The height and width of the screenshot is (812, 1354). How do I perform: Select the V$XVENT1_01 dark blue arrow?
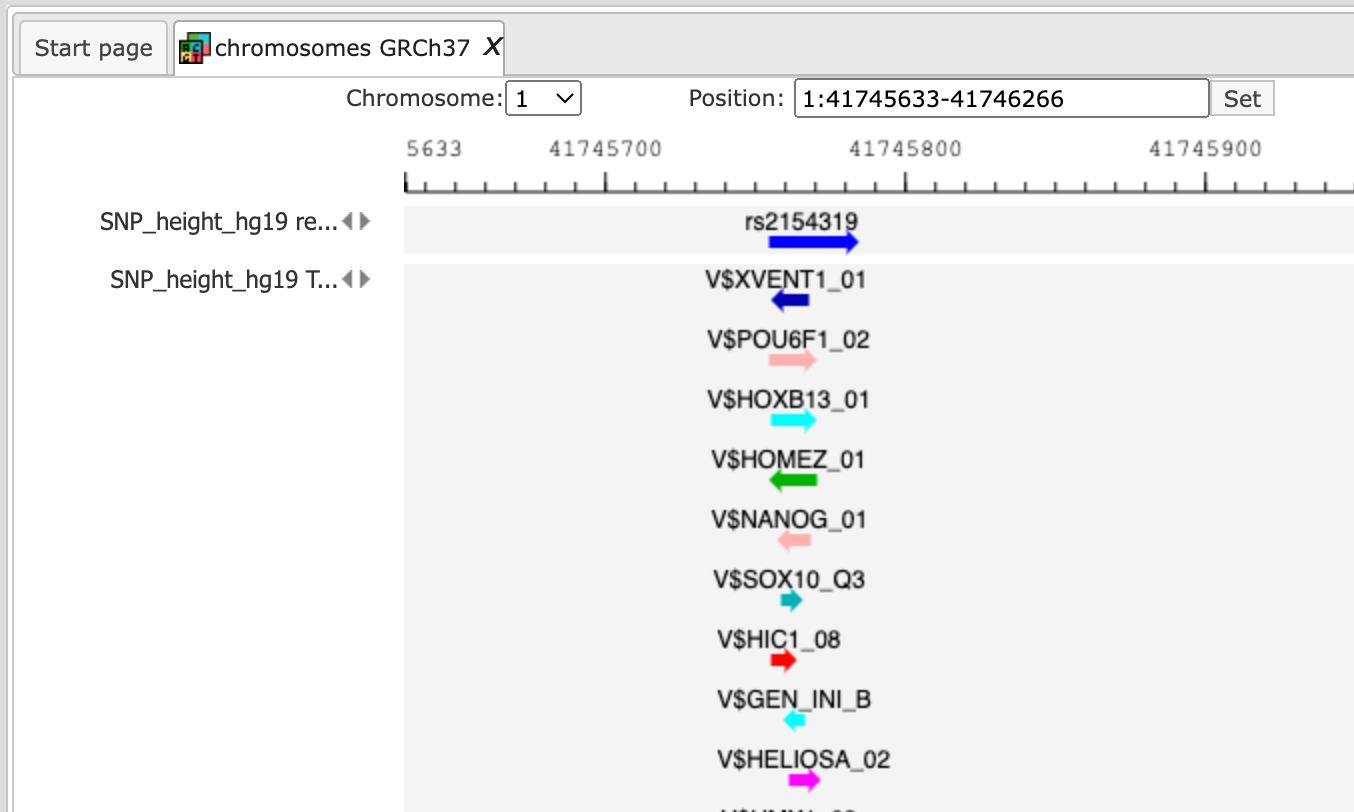click(x=791, y=301)
